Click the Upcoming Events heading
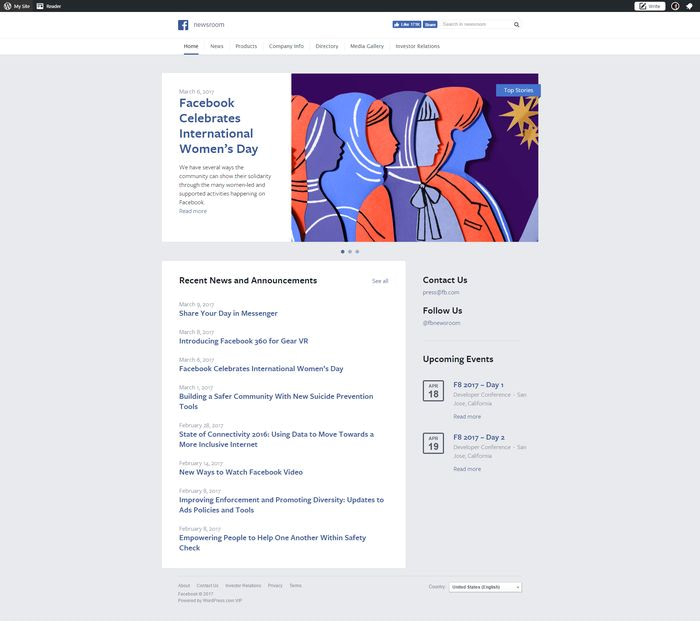 coord(458,359)
